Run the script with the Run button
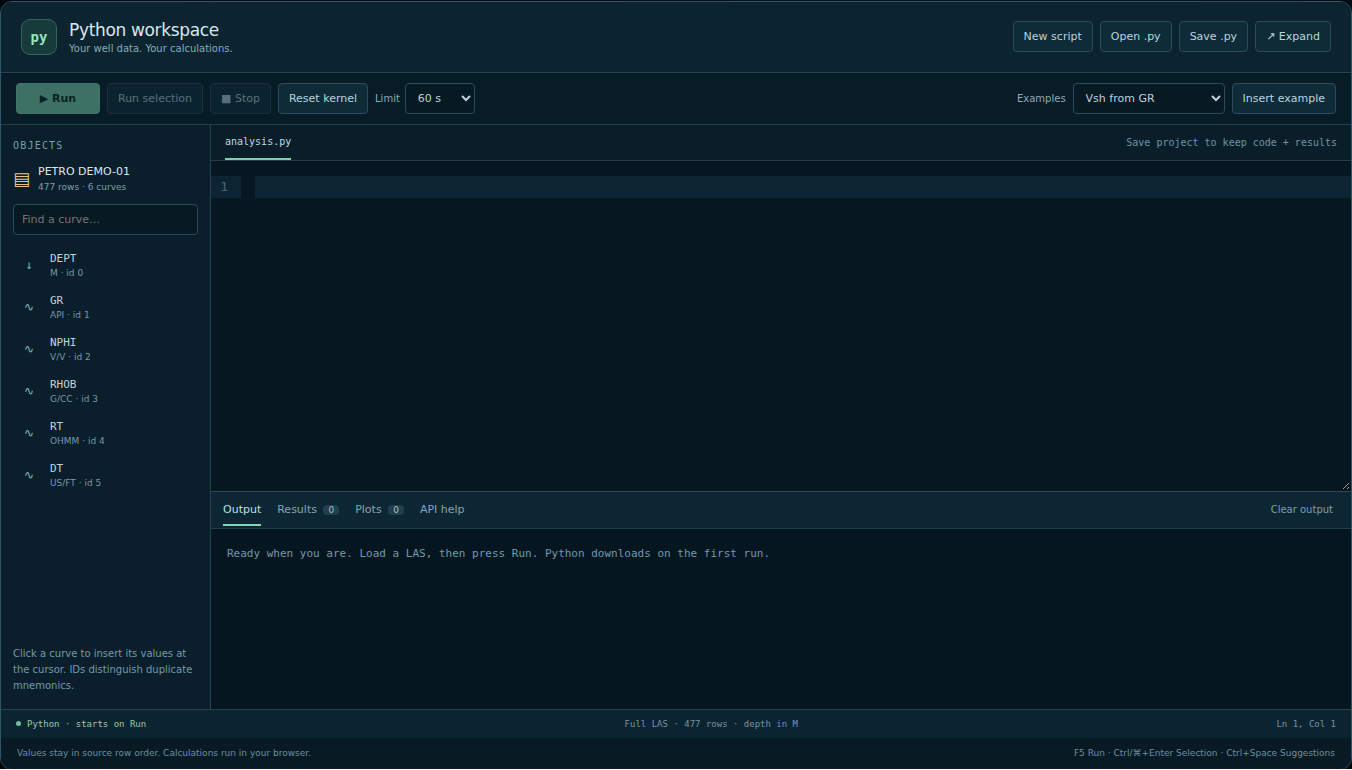Screen dimensions: 1352x770 58,98
